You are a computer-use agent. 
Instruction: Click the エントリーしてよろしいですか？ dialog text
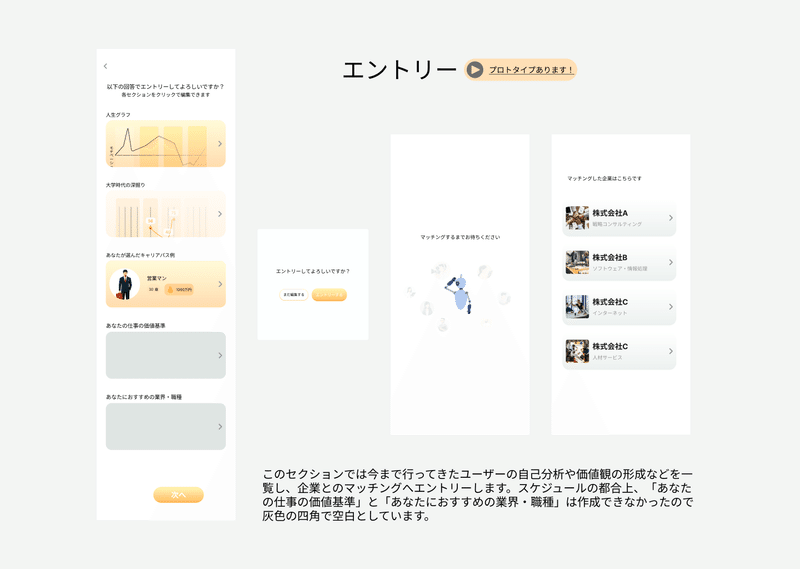[x=313, y=271]
